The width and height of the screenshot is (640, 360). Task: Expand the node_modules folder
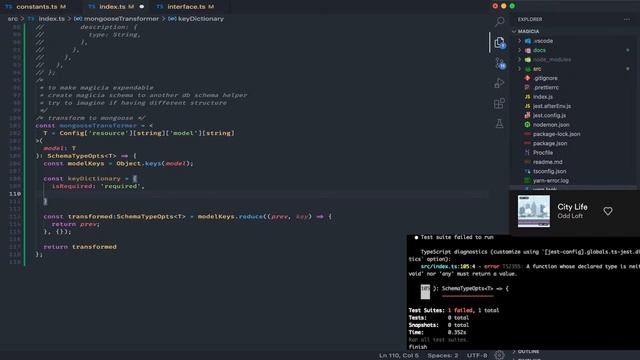552,60
